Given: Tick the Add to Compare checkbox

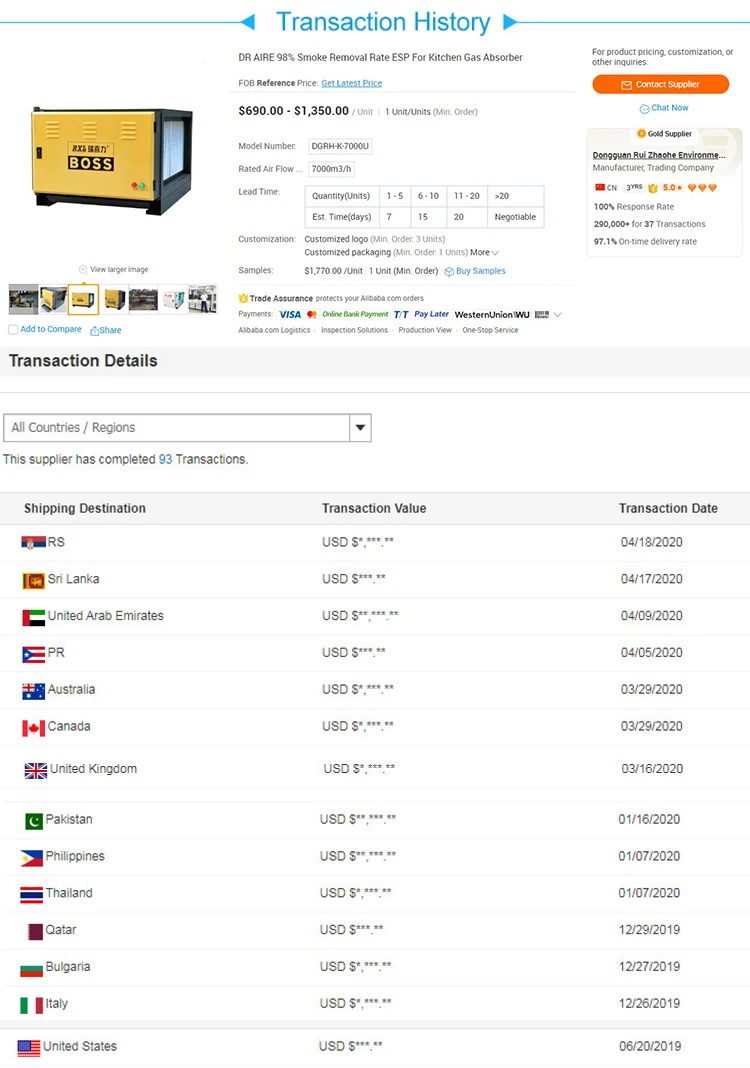Looking at the screenshot, I should click(x=13, y=330).
